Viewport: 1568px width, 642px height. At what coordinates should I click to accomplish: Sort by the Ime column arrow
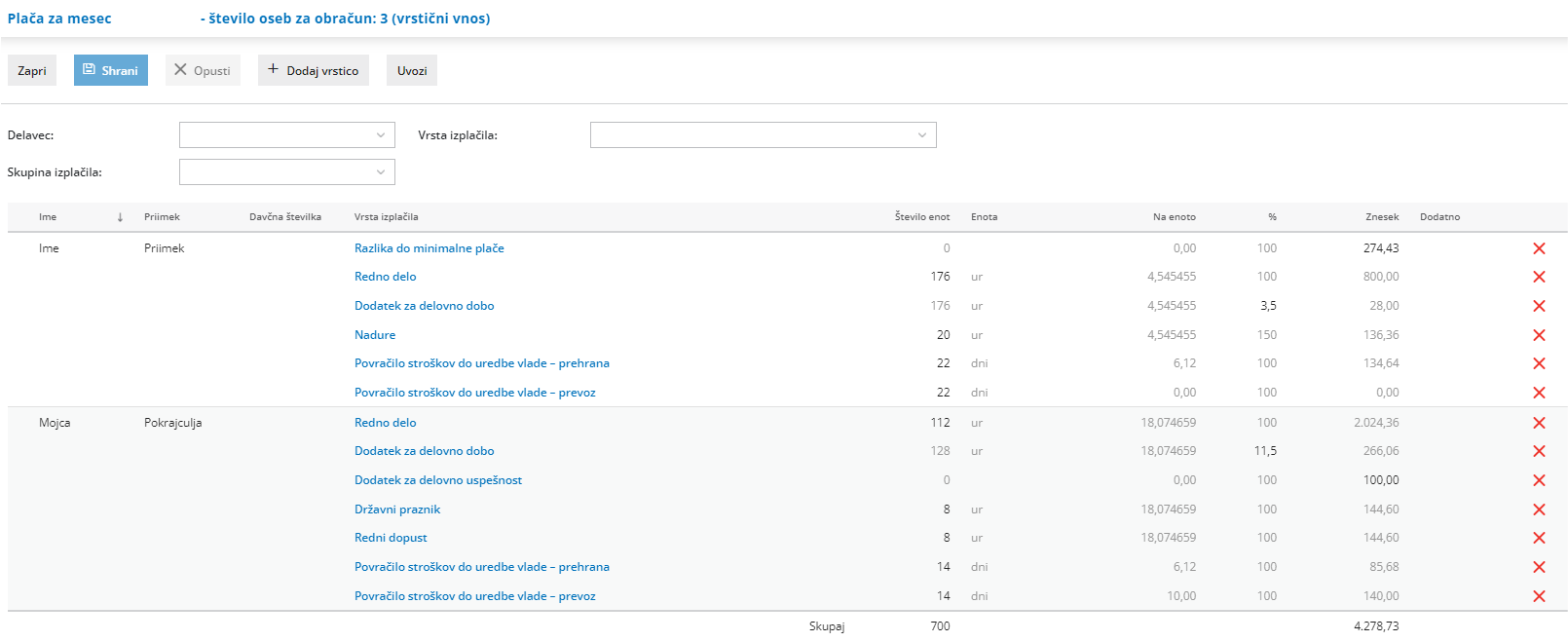[x=120, y=217]
